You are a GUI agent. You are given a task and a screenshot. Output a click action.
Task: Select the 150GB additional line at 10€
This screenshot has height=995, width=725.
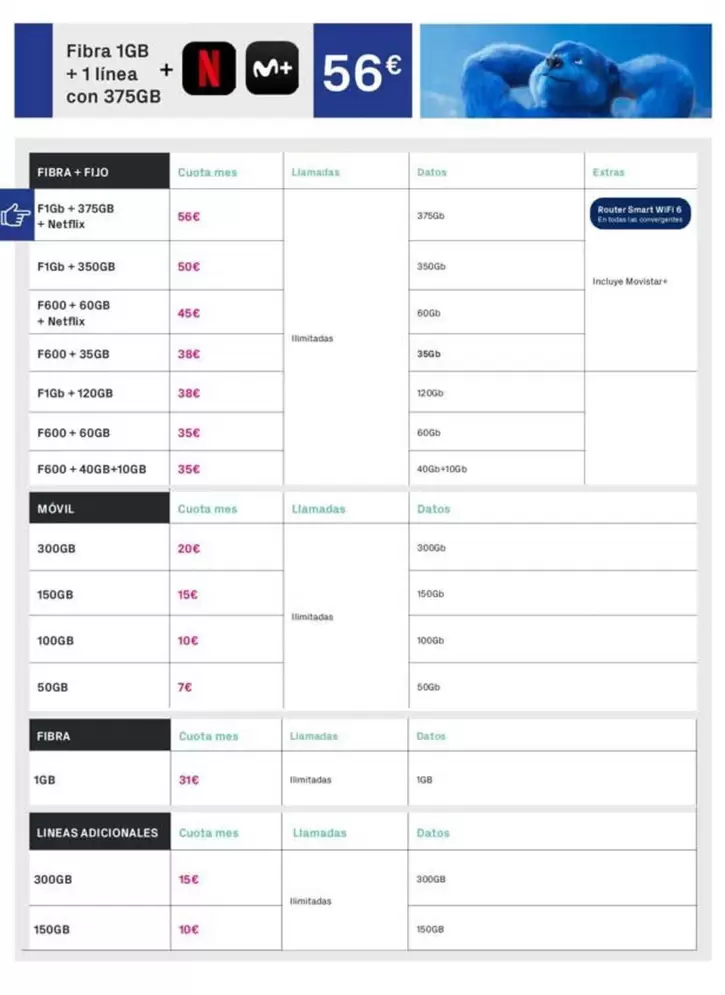click(53, 930)
